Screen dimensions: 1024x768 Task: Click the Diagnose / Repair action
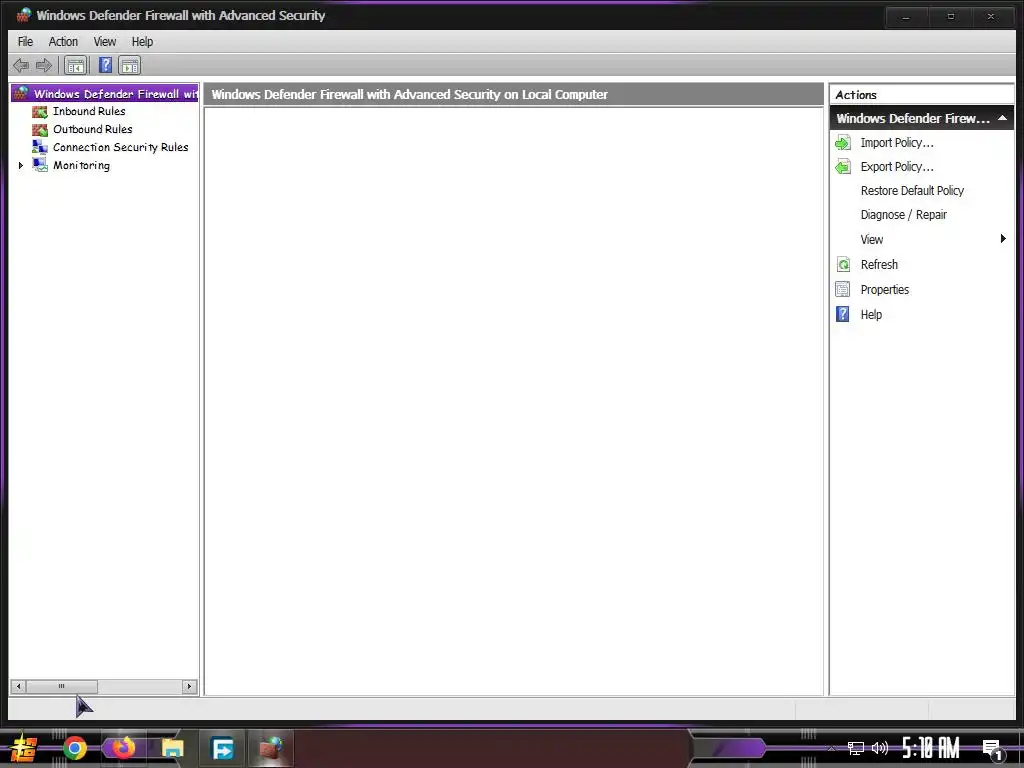(x=903, y=215)
